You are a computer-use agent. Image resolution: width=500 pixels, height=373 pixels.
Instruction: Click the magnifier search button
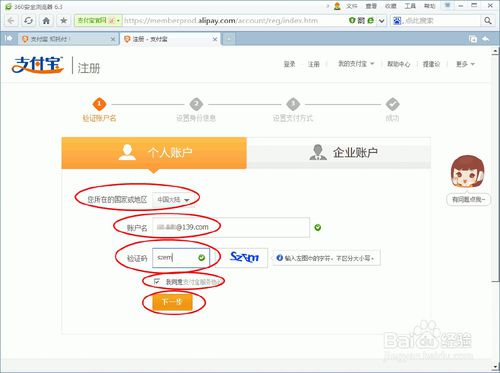coord(487,21)
